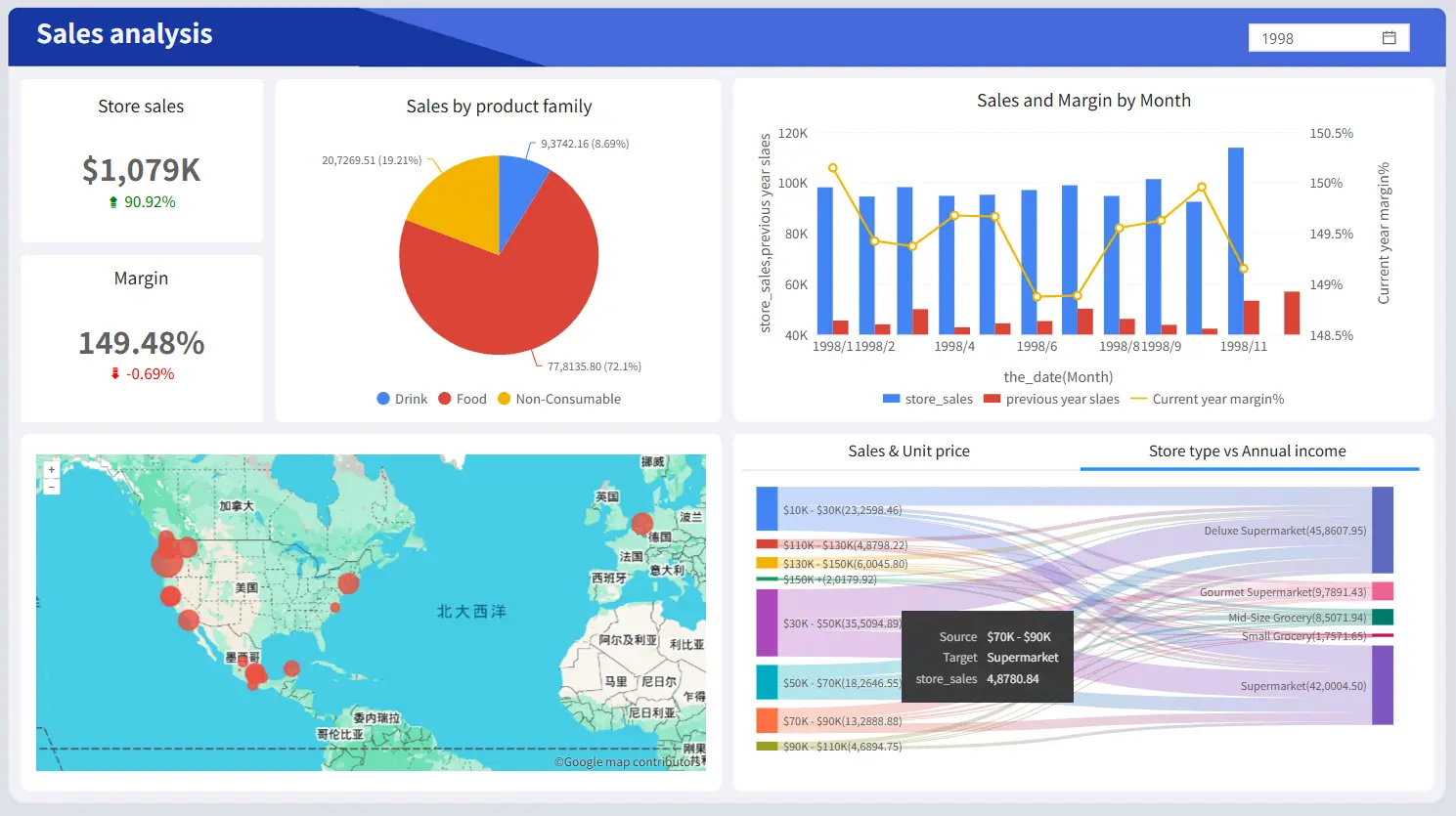Select Store type vs Annual income tab
1456x816 pixels.
pos(1247,451)
